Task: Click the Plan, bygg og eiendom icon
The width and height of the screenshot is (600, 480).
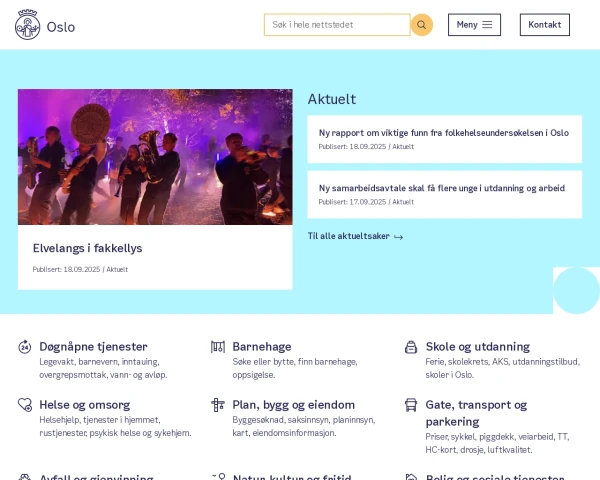Action: pyautogui.click(x=218, y=405)
